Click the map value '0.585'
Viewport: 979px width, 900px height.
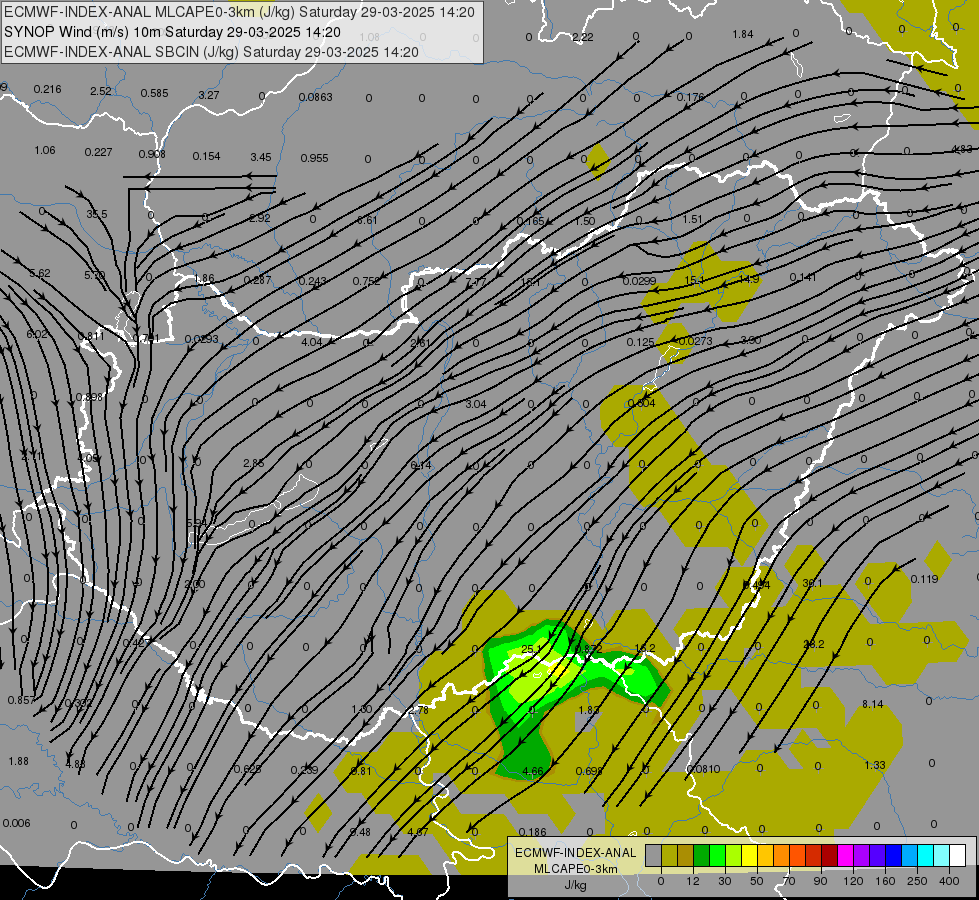[x=154, y=94]
